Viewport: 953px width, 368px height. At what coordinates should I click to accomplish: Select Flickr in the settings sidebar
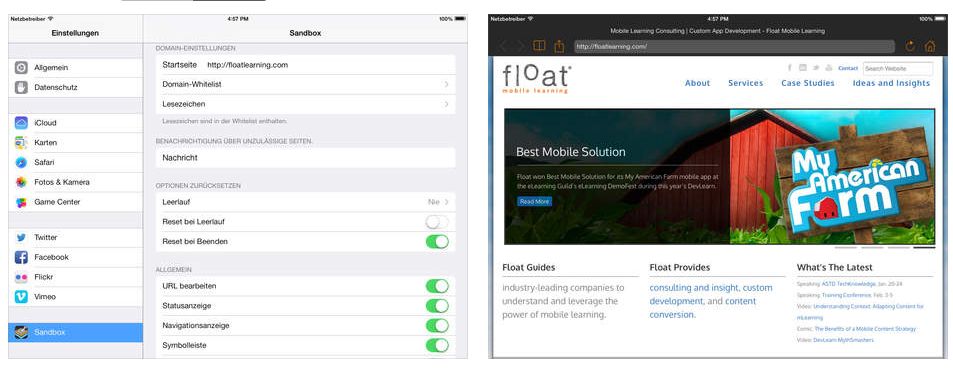click(75, 277)
